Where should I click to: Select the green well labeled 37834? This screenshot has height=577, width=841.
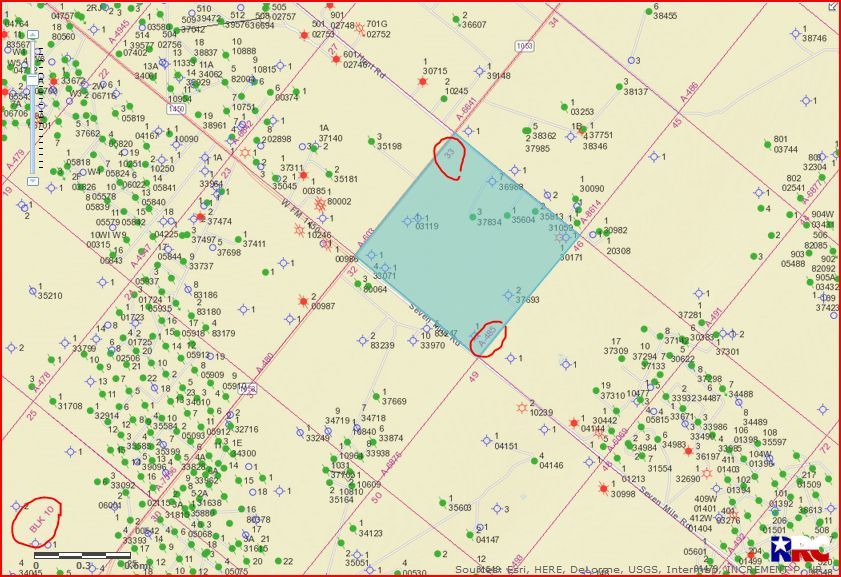point(472,217)
